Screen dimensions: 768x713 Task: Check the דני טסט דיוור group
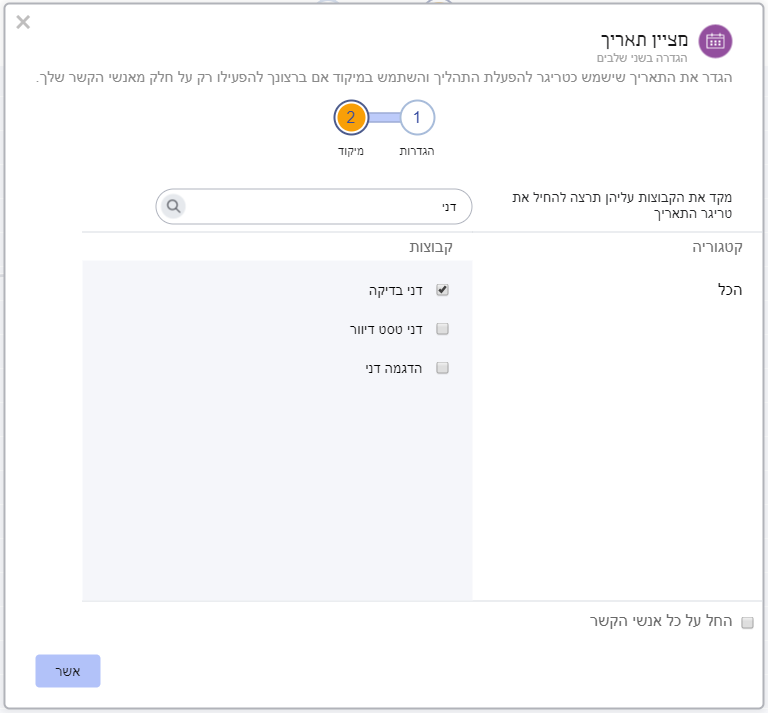443,329
